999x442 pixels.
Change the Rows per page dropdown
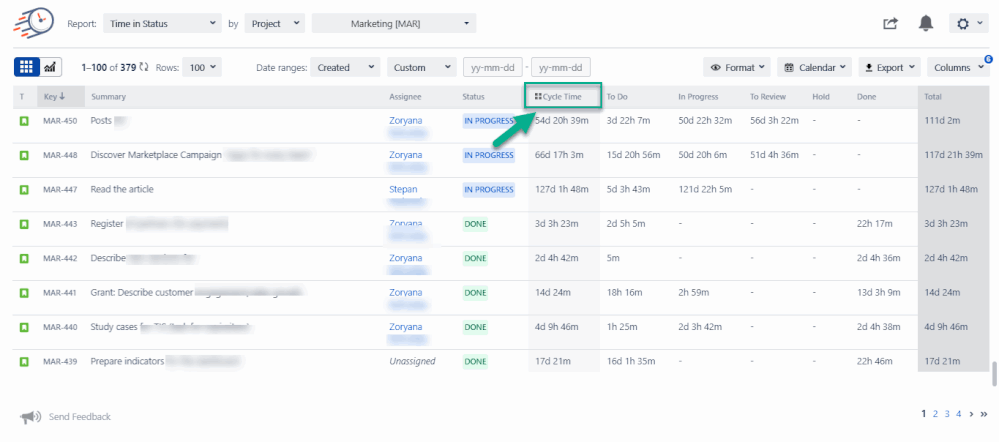pyautogui.click(x=202, y=67)
